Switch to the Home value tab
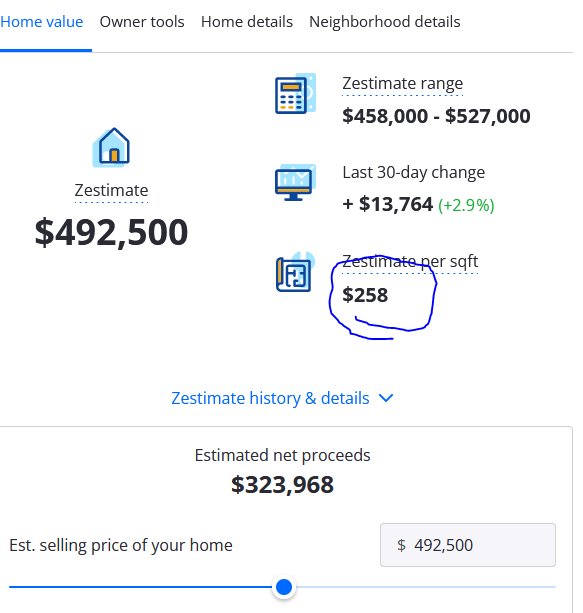Viewport: 583px width, 613px height. click(41, 22)
